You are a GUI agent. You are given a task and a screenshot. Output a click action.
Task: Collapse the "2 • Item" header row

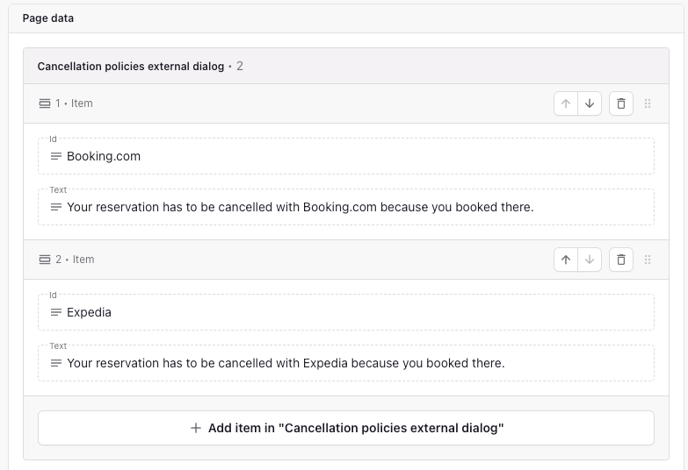pyautogui.click(x=300, y=259)
